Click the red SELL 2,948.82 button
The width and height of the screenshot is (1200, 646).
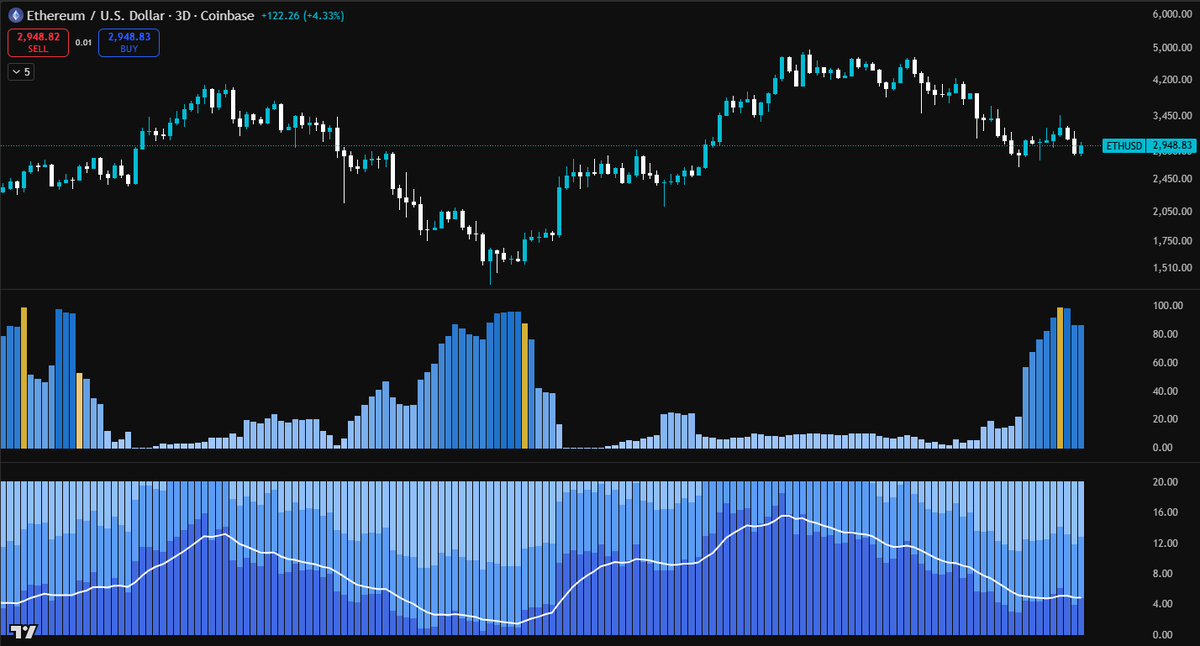[x=38, y=42]
